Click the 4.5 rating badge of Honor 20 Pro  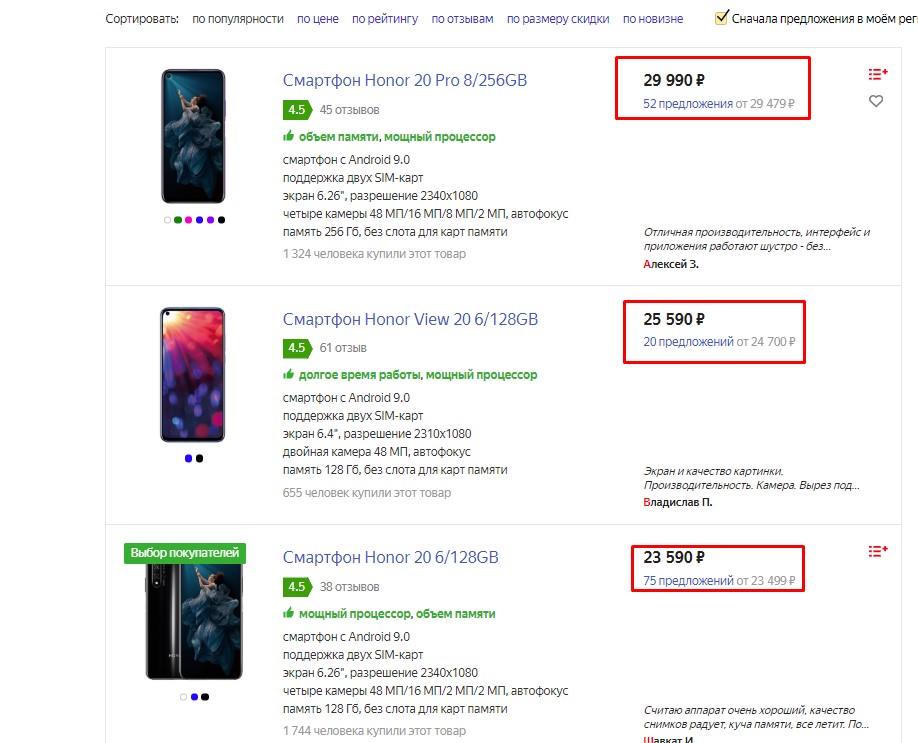296,109
